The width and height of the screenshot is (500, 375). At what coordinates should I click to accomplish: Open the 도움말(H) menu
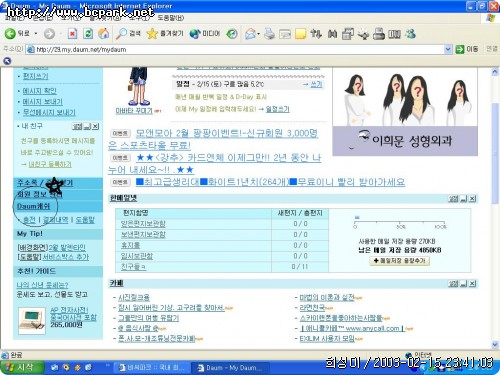coord(170,18)
